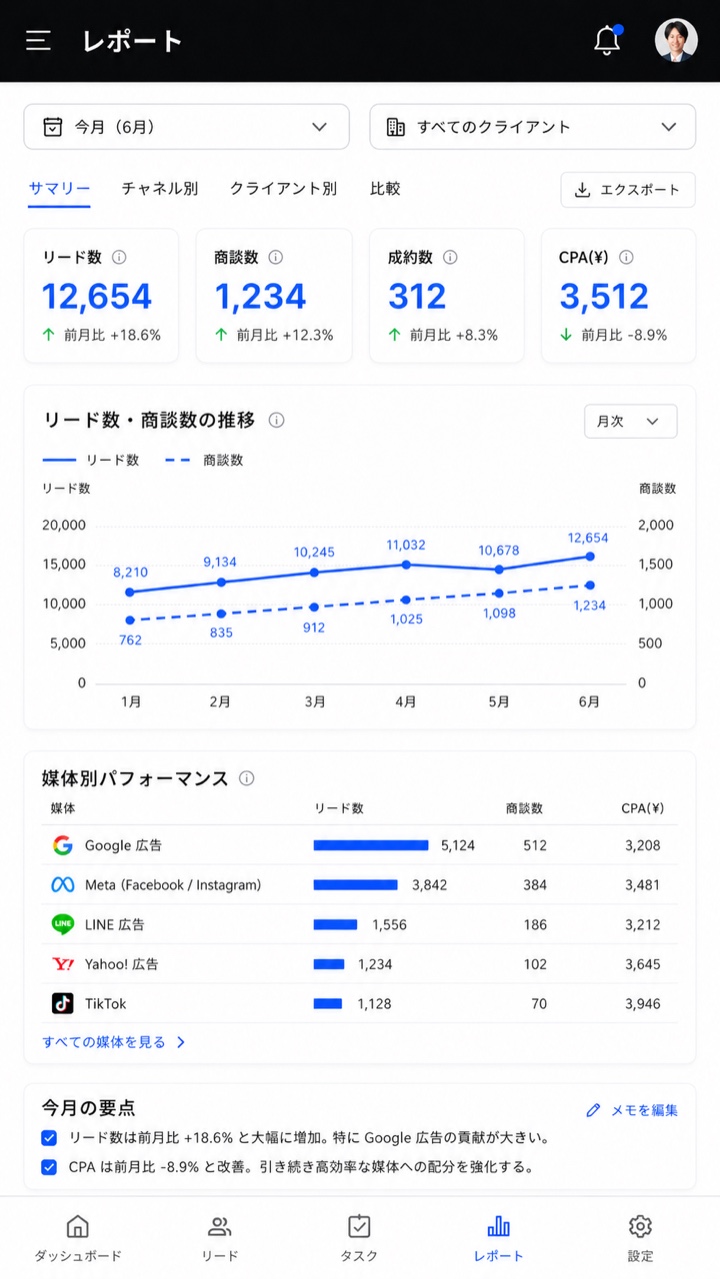Switch to the 比較 tab
This screenshot has height=1279, width=720.
coord(385,188)
